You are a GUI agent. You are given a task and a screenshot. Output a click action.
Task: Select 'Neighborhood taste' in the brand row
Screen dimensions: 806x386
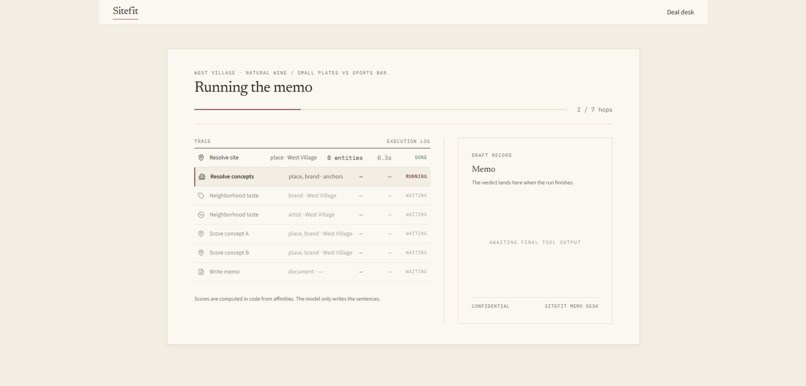[234, 196]
